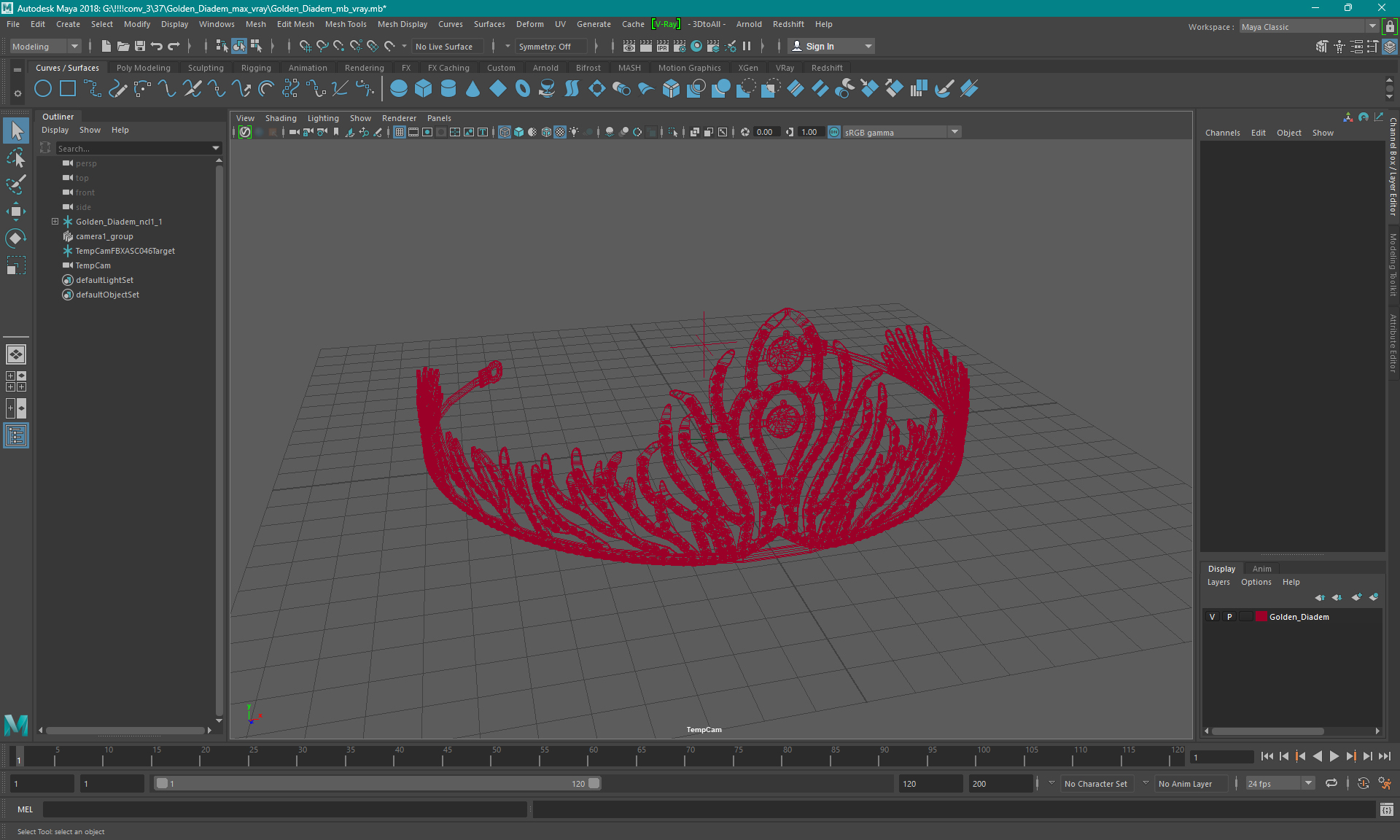Click the save scene icon

click(x=140, y=46)
